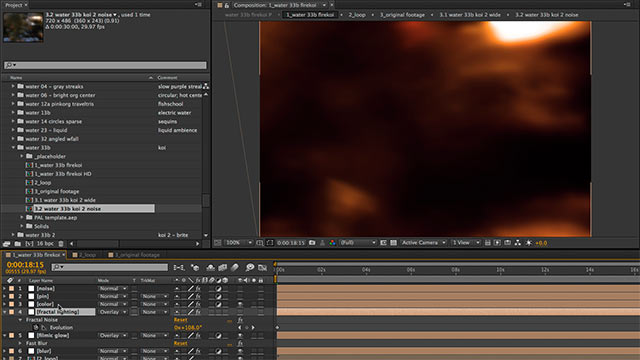
Task: Open the resolution (Full) dropdown
Action: tap(358, 242)
